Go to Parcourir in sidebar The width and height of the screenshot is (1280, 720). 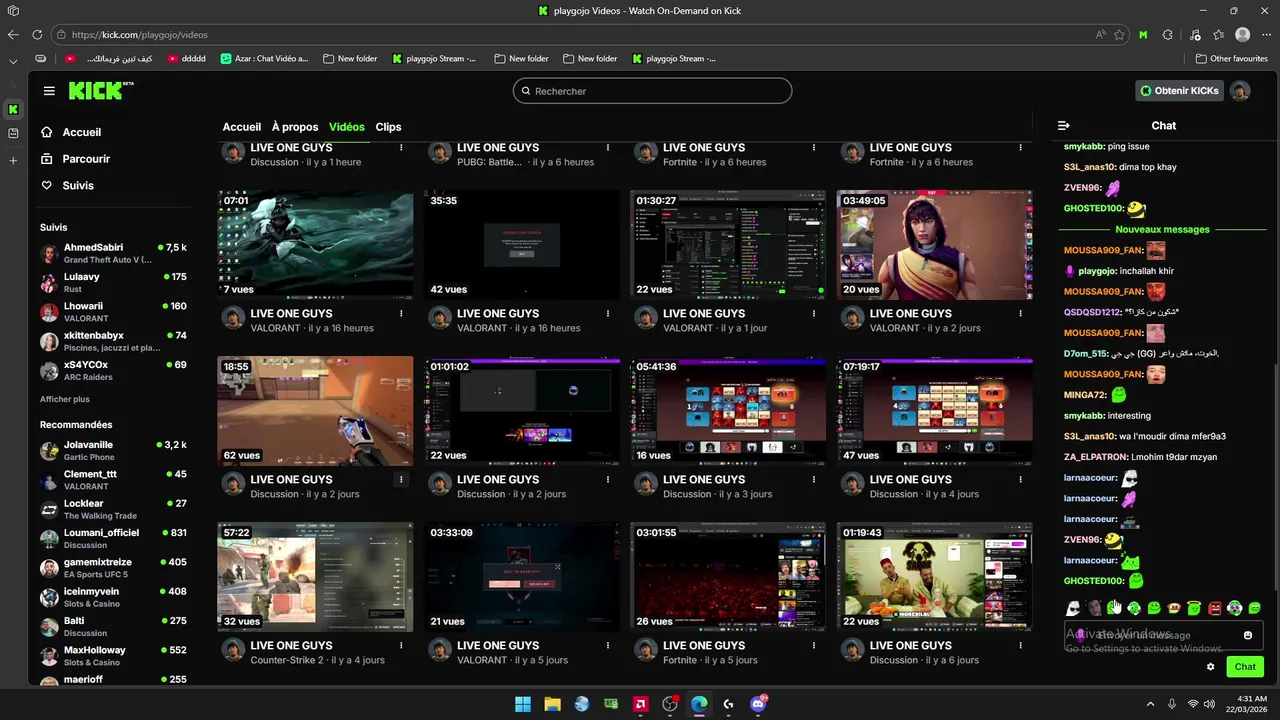pos(86,159)
